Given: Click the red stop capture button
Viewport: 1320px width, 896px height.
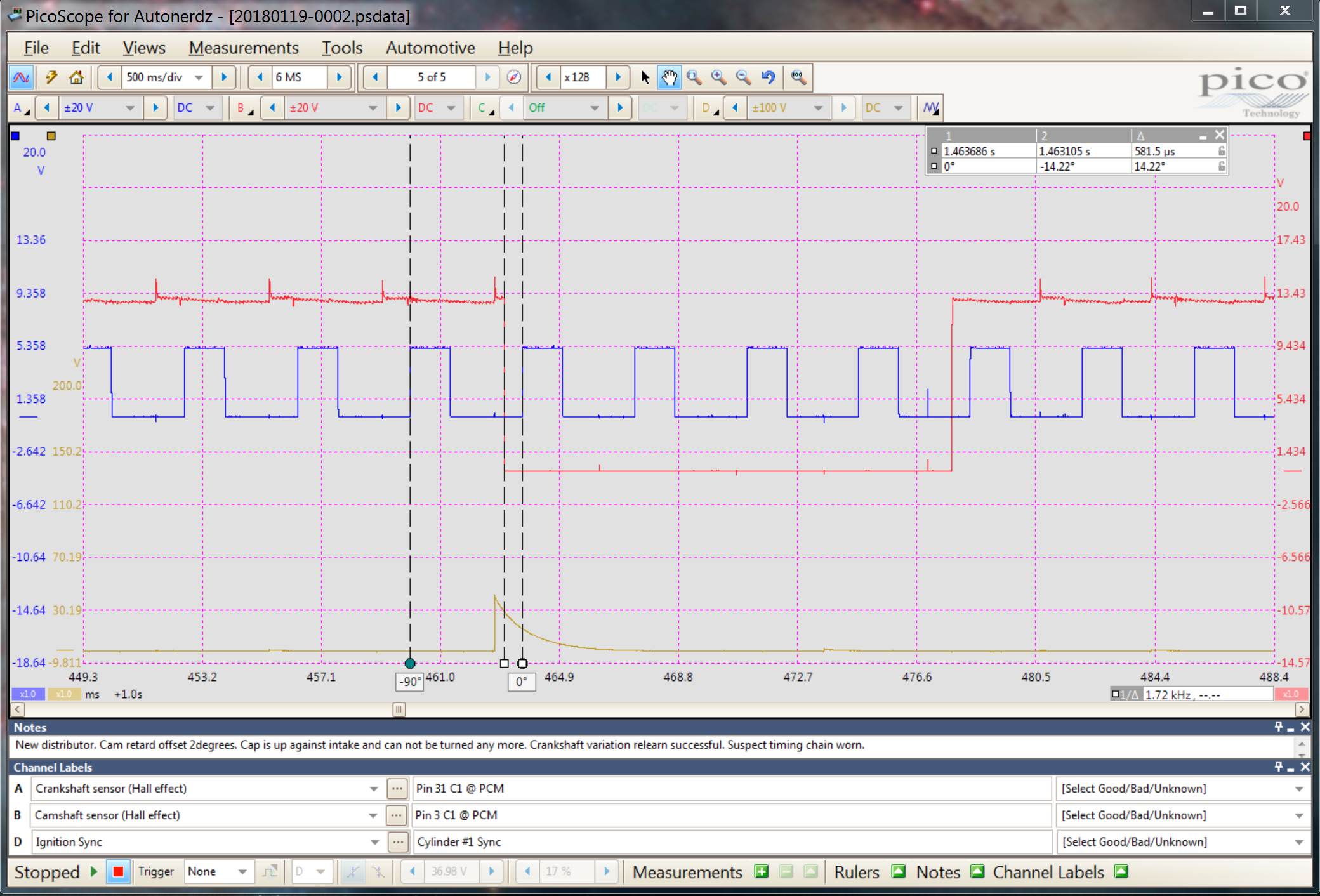Looking at the screenshot, I should (118, 872).
